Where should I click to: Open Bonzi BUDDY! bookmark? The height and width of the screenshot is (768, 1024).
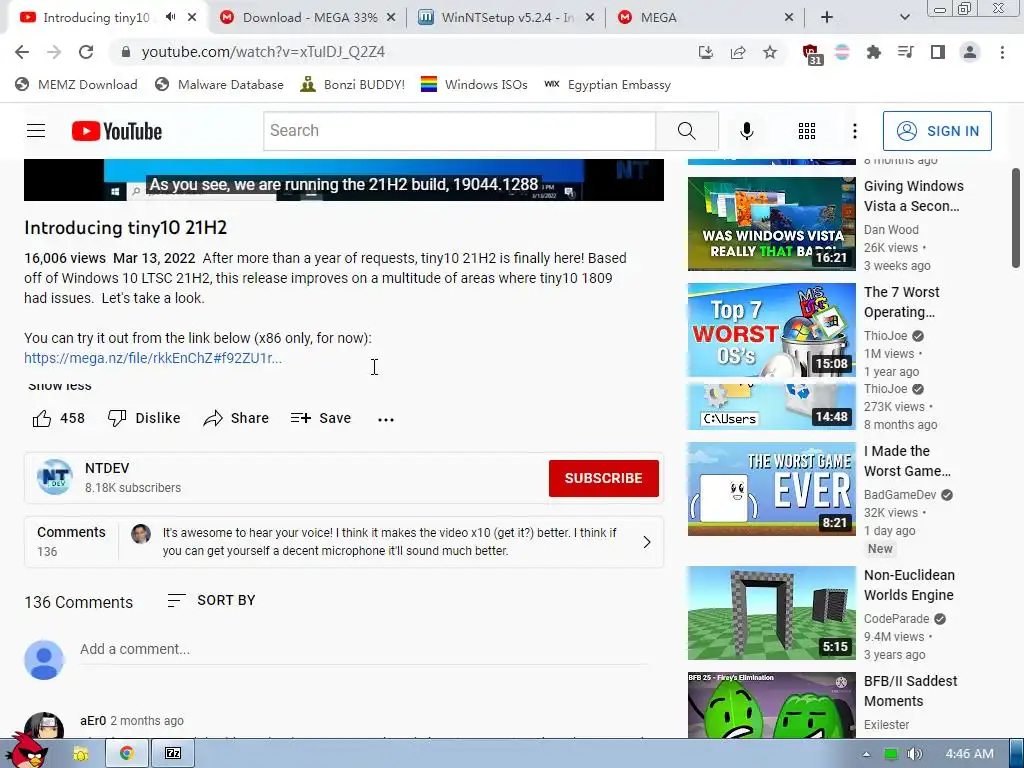pos(353,84)
